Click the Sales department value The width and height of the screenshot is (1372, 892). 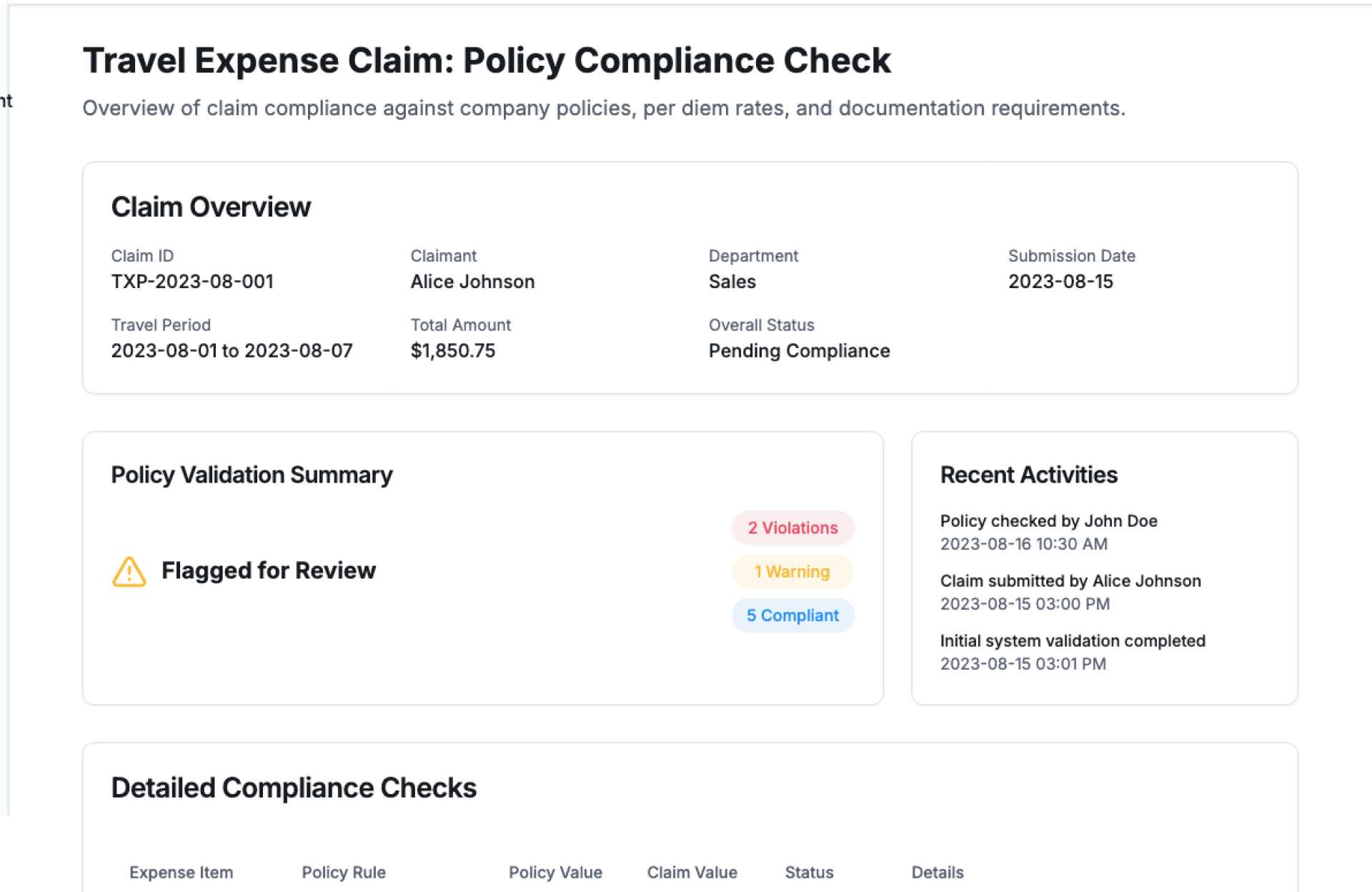tap(732, 282)
